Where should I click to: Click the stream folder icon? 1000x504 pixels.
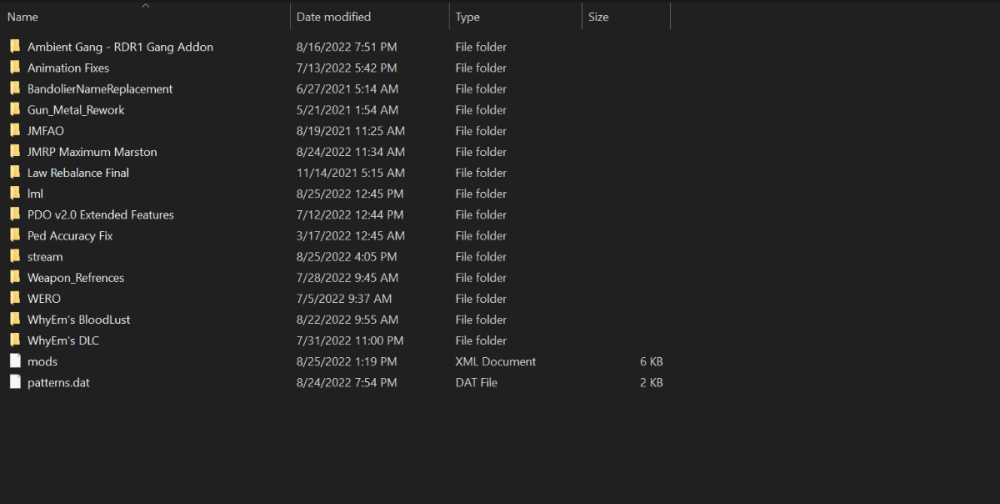tap(15, 257)
